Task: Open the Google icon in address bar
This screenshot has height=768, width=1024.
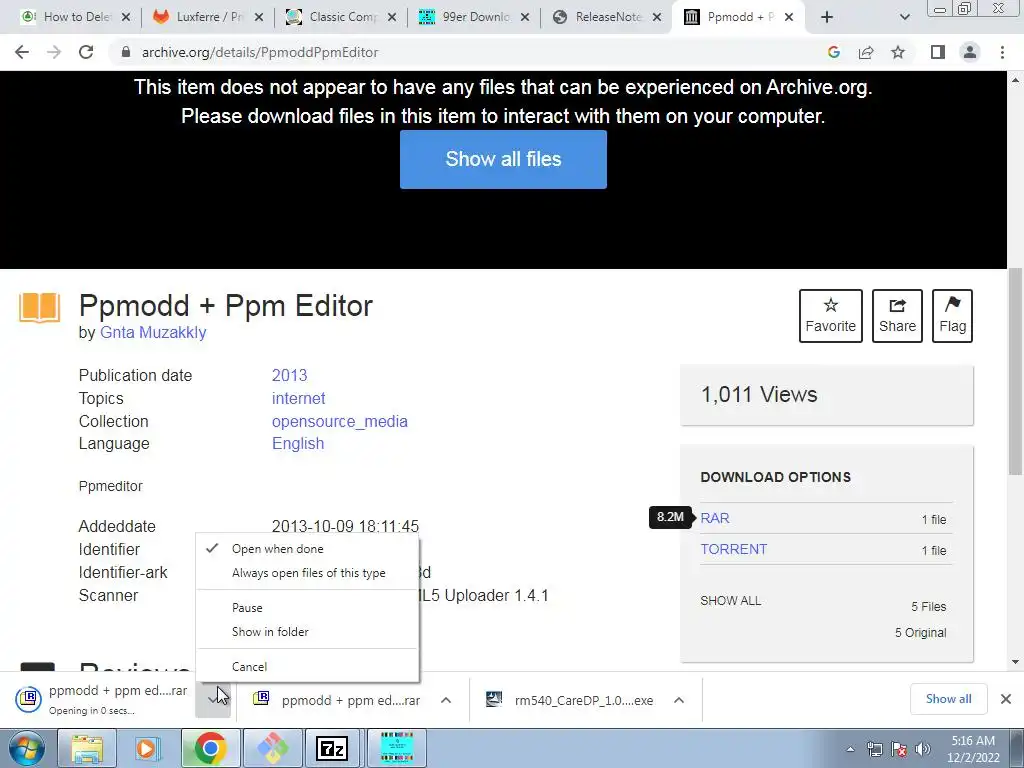Action: (833, 52)
